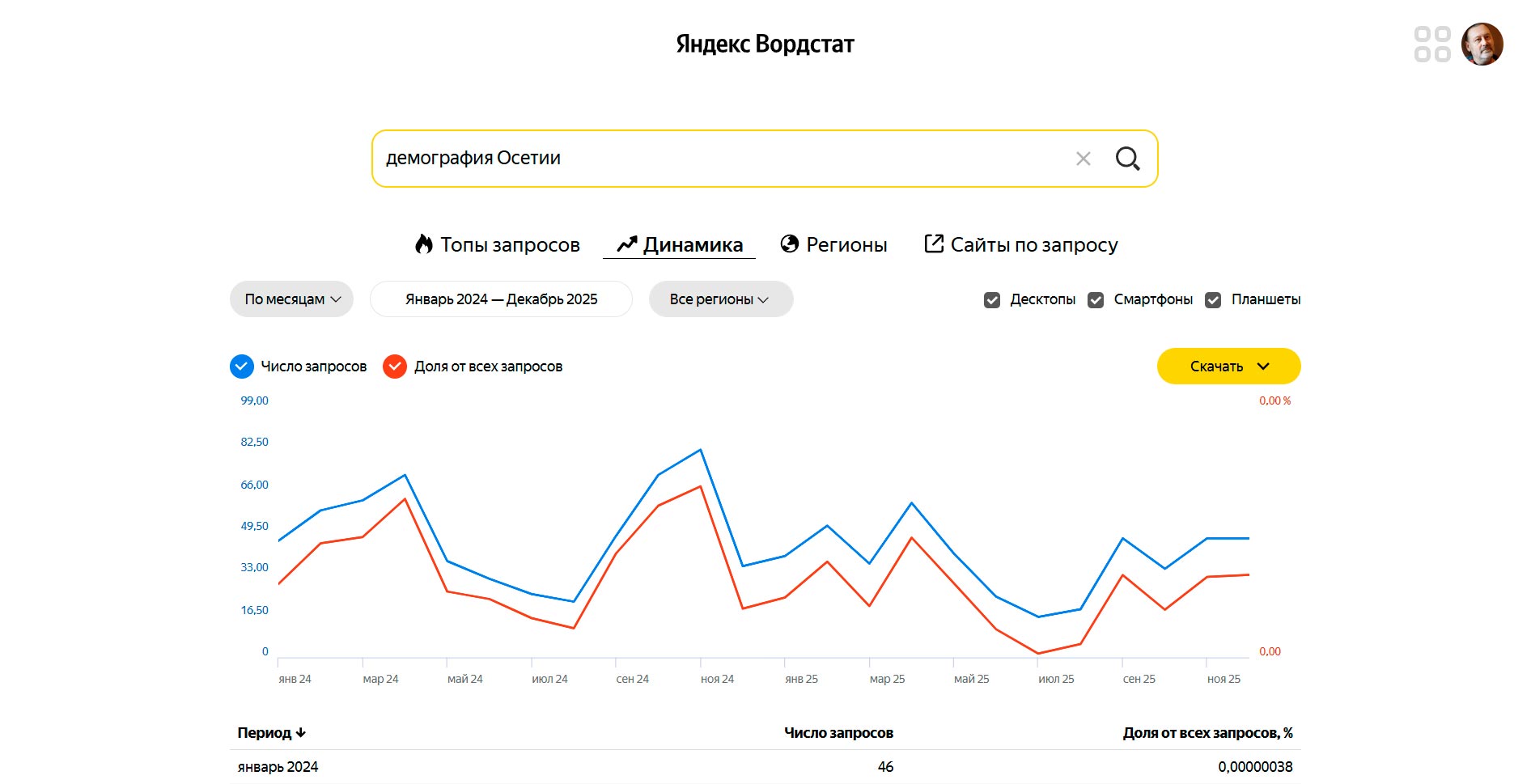The height and width of the screenshot is (784, 1531).
Task: Uncheck the Десктопы checkbox
Action: point(992,300)
